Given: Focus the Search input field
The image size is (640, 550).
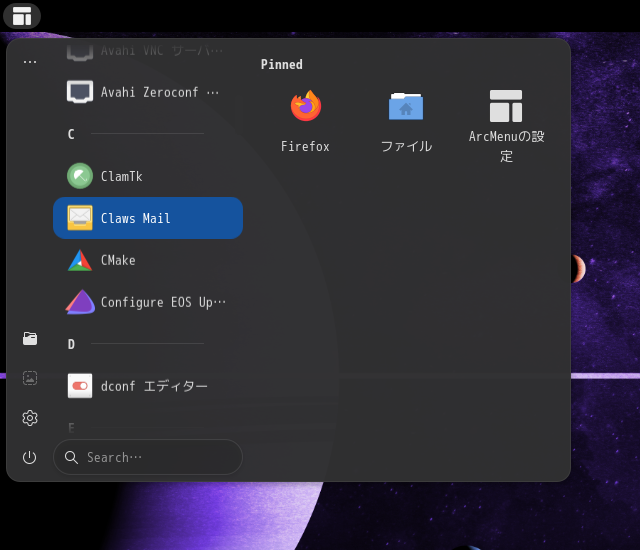Looking at the screenshot, I should (148, 457).
